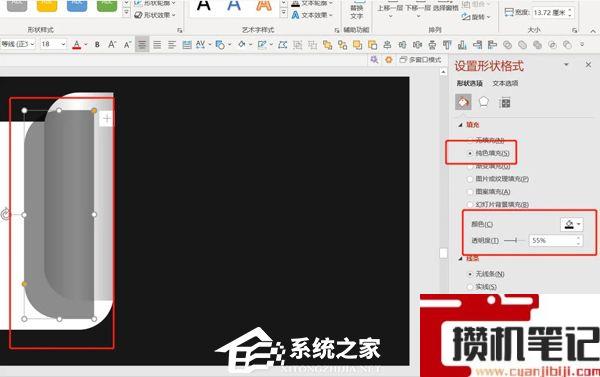Select Size & Properties icon
Viewport: 600px width, 377px height.
click(x=505, y=103)
